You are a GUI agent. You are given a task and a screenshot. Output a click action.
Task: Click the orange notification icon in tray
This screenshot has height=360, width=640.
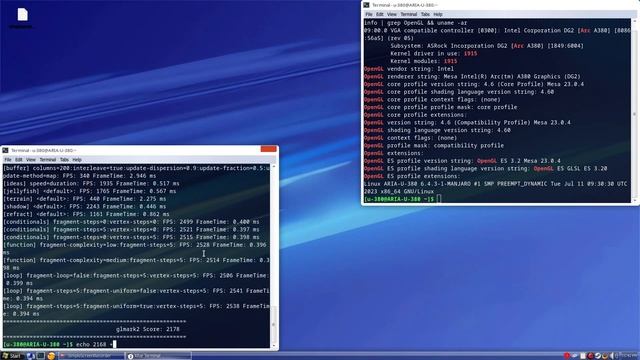point(605,356)
